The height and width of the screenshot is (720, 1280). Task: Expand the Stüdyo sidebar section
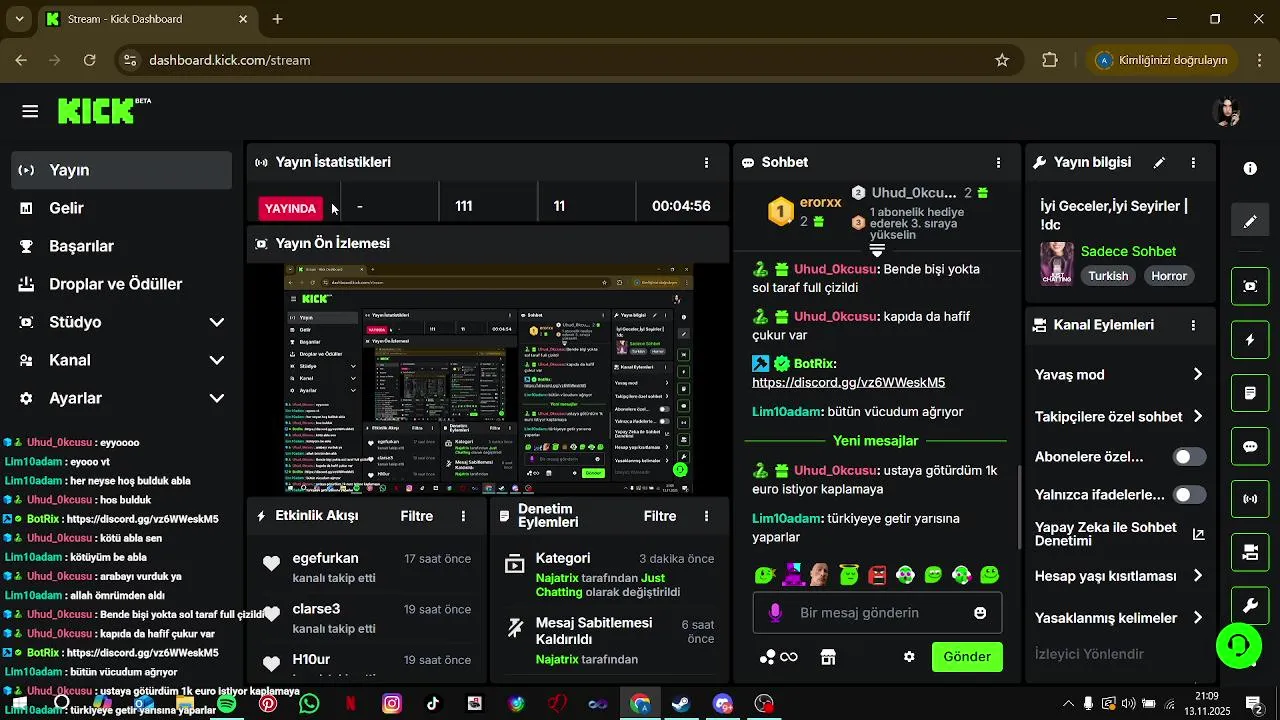point(122,322)
